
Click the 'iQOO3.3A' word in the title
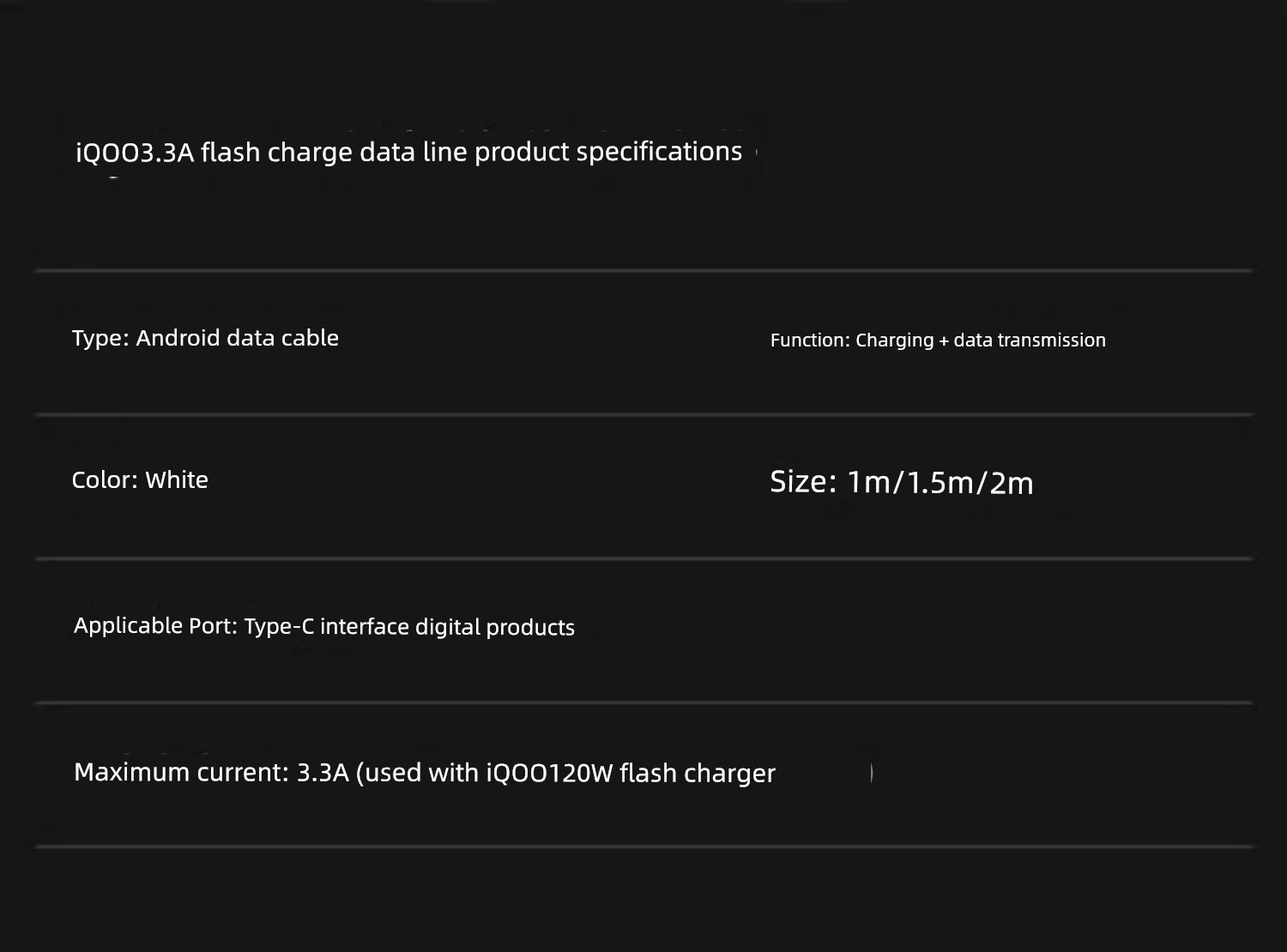coord(135,153)
